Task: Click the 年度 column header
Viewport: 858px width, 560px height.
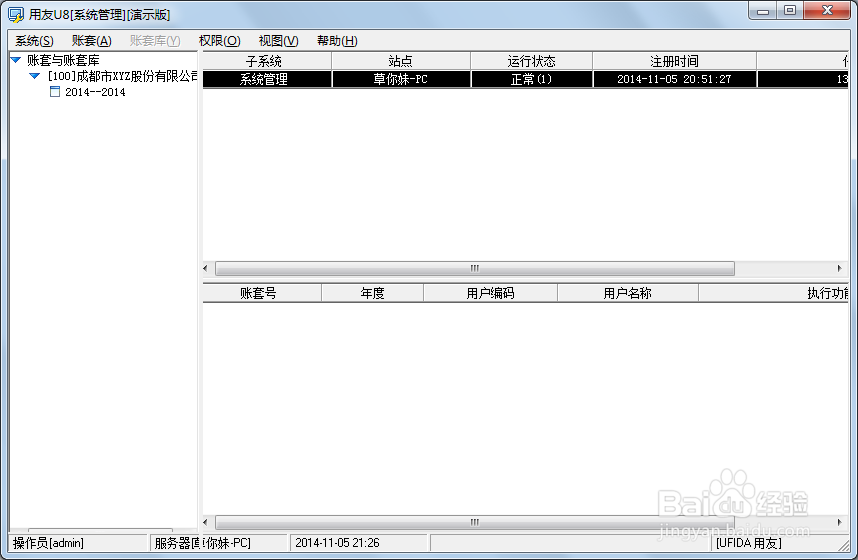Action: tap(372, 293)
